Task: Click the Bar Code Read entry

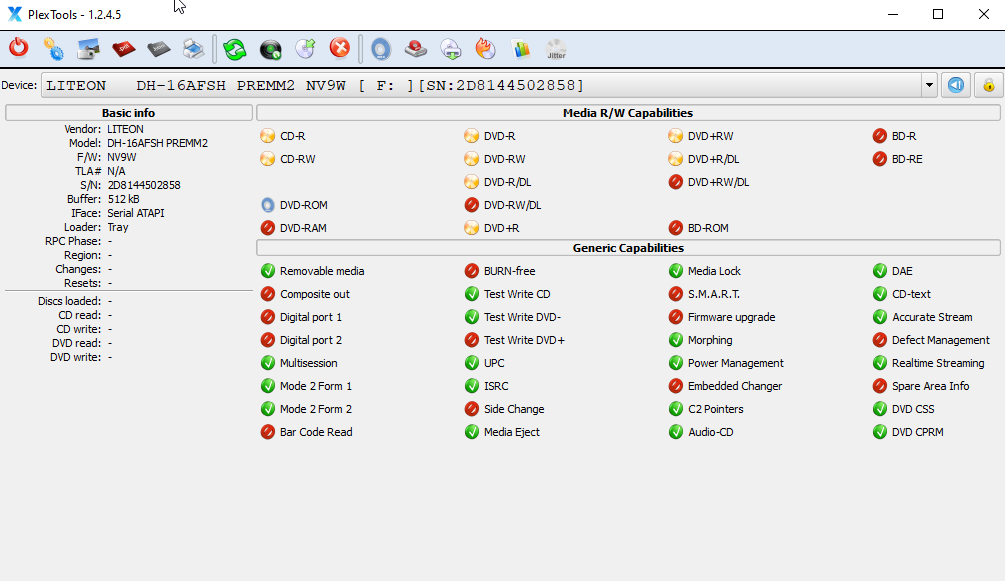Action: click(x=306, y=432)
